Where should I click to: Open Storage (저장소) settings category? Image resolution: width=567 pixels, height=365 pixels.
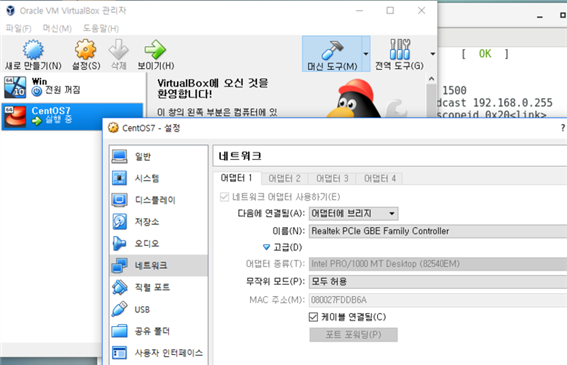158,221
